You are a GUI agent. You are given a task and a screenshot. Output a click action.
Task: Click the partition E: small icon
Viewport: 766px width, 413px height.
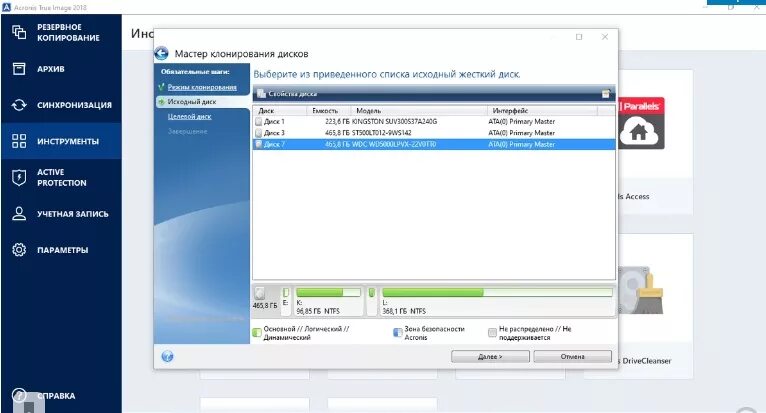286,292
